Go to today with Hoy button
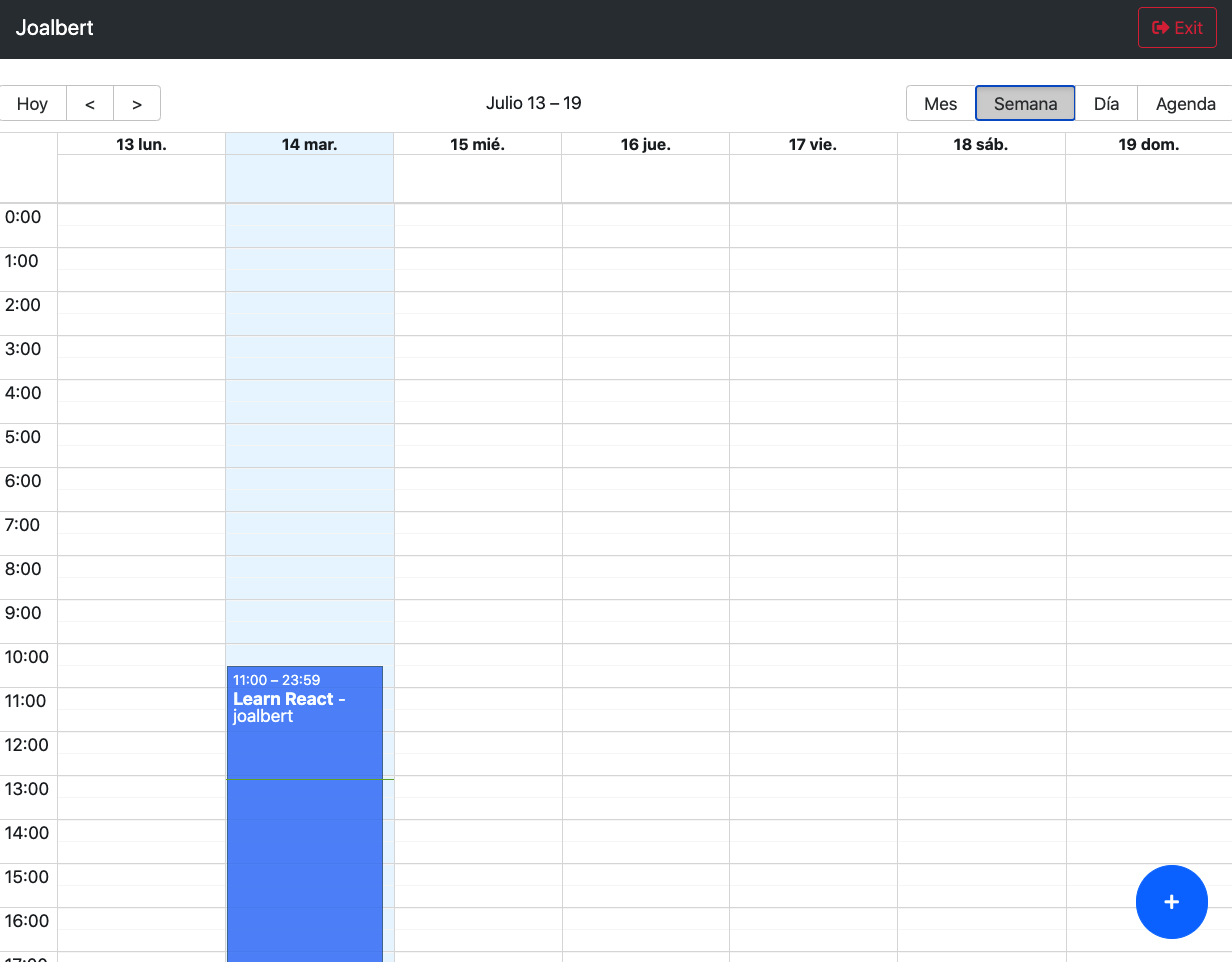 (33, 103)
